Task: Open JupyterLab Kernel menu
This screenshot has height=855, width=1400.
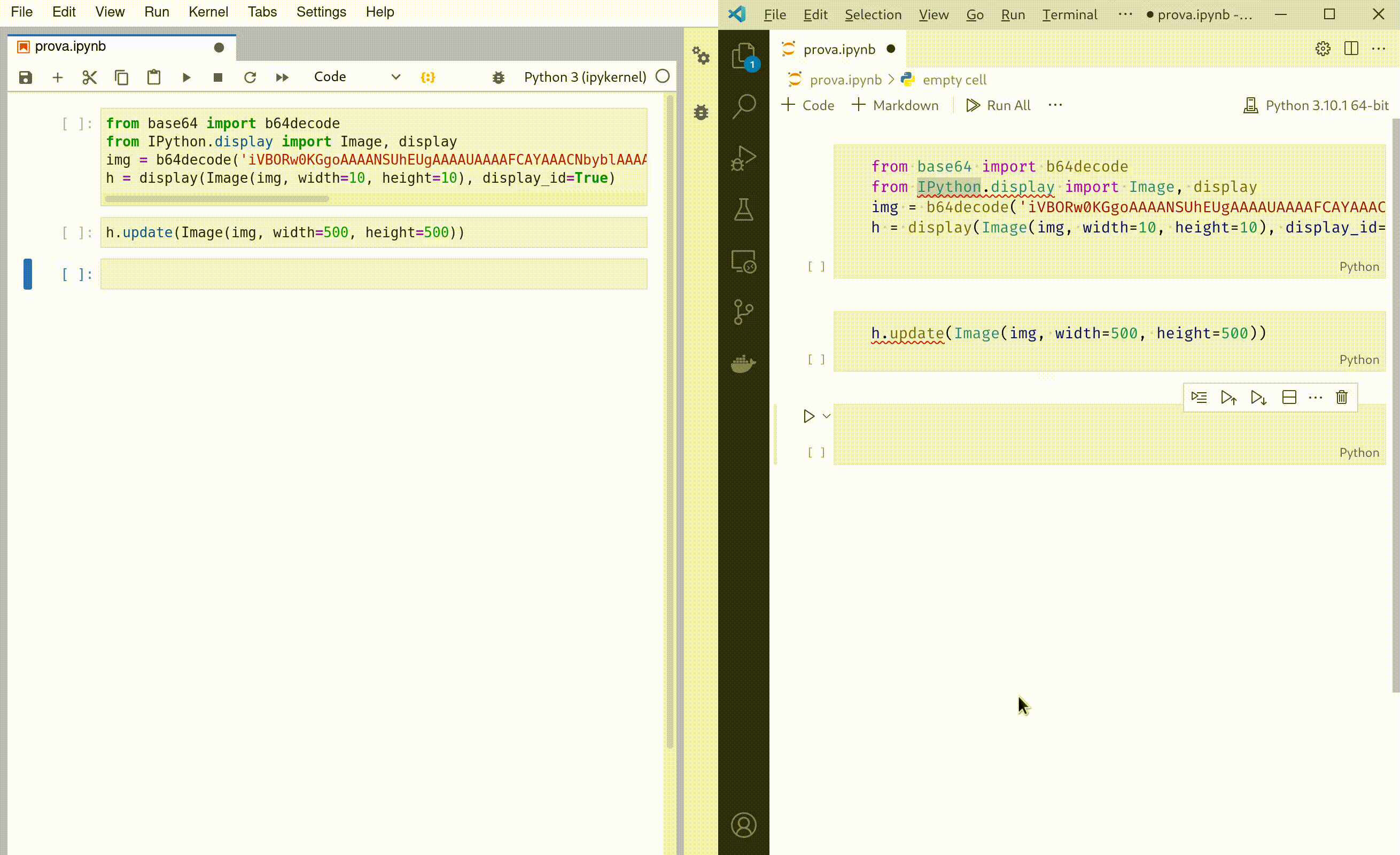Action: coord(208,12)
